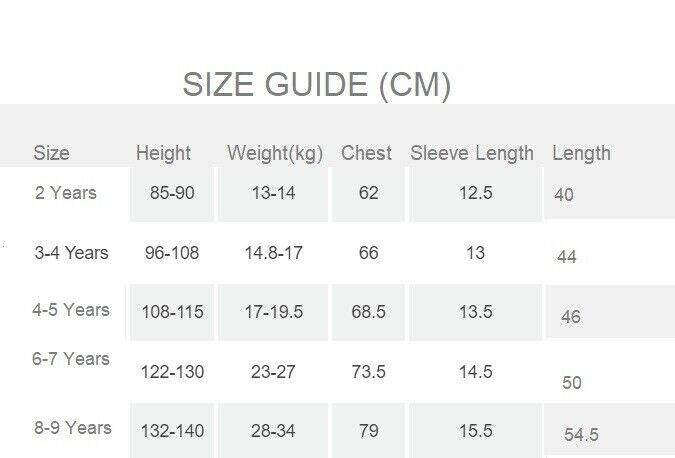
Task: Click the 85-90 height cell
Action: (x=172, y=193)
